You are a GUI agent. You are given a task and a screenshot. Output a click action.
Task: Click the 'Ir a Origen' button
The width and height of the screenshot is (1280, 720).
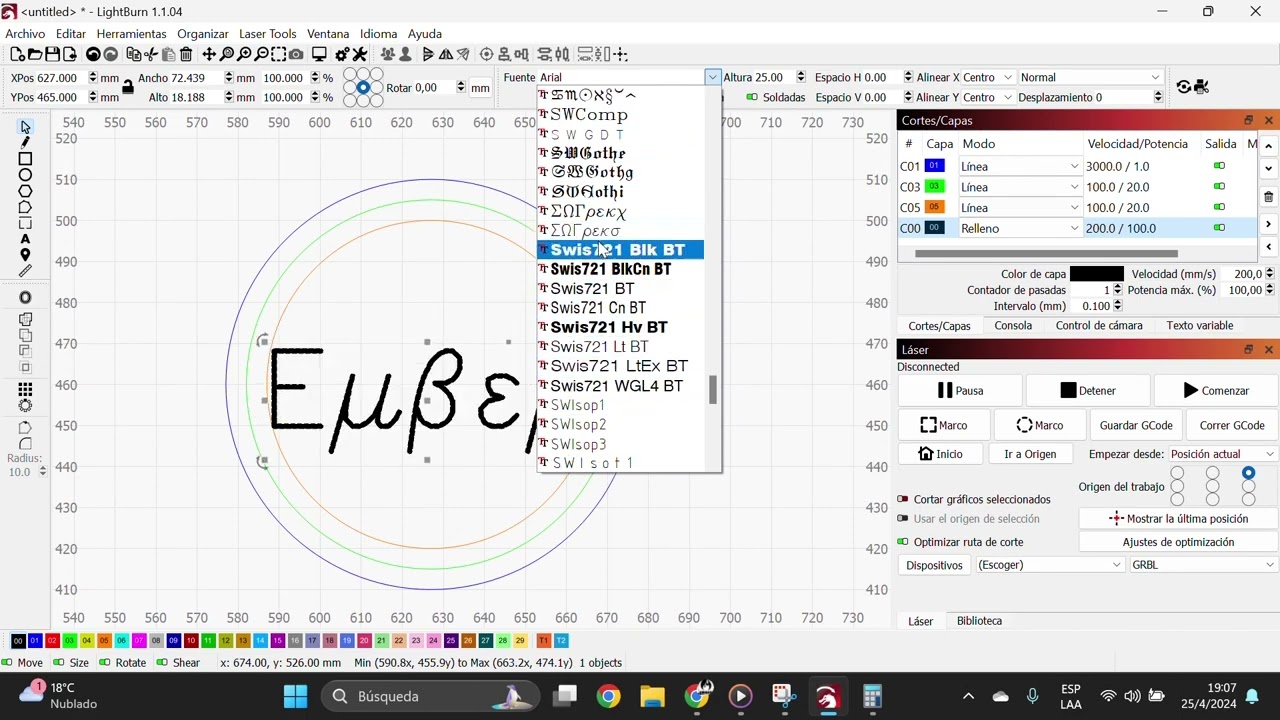click(1030, 454)
